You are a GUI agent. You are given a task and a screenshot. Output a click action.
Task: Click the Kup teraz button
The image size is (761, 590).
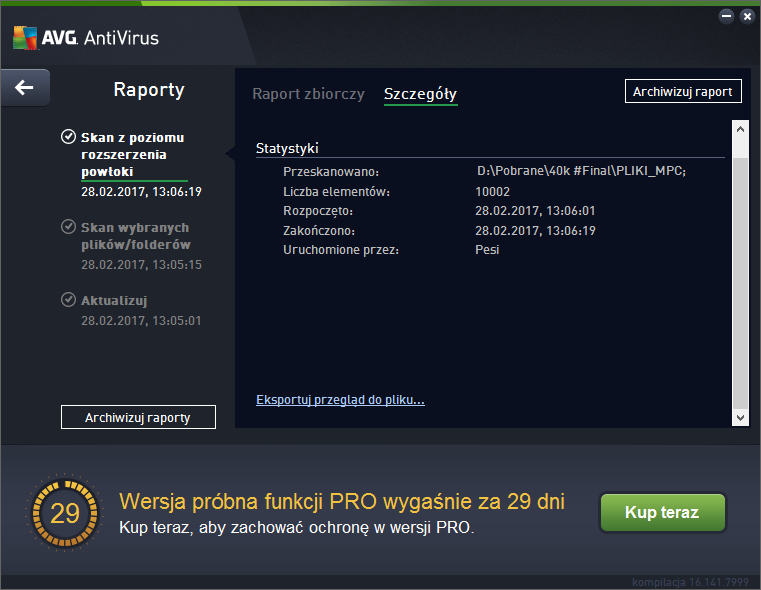tap(662, 512)
